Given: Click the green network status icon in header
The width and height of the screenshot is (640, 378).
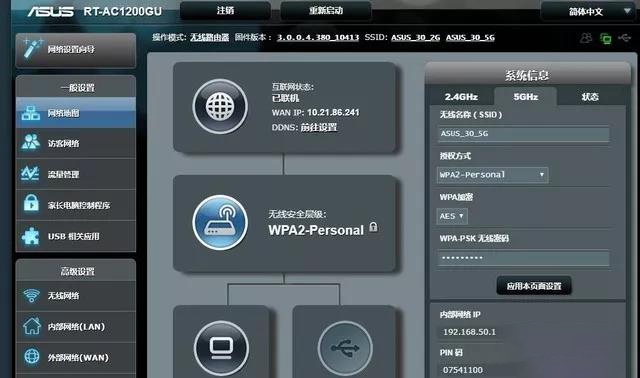Looking at the screenshot, I should click(x=606, y=38).
